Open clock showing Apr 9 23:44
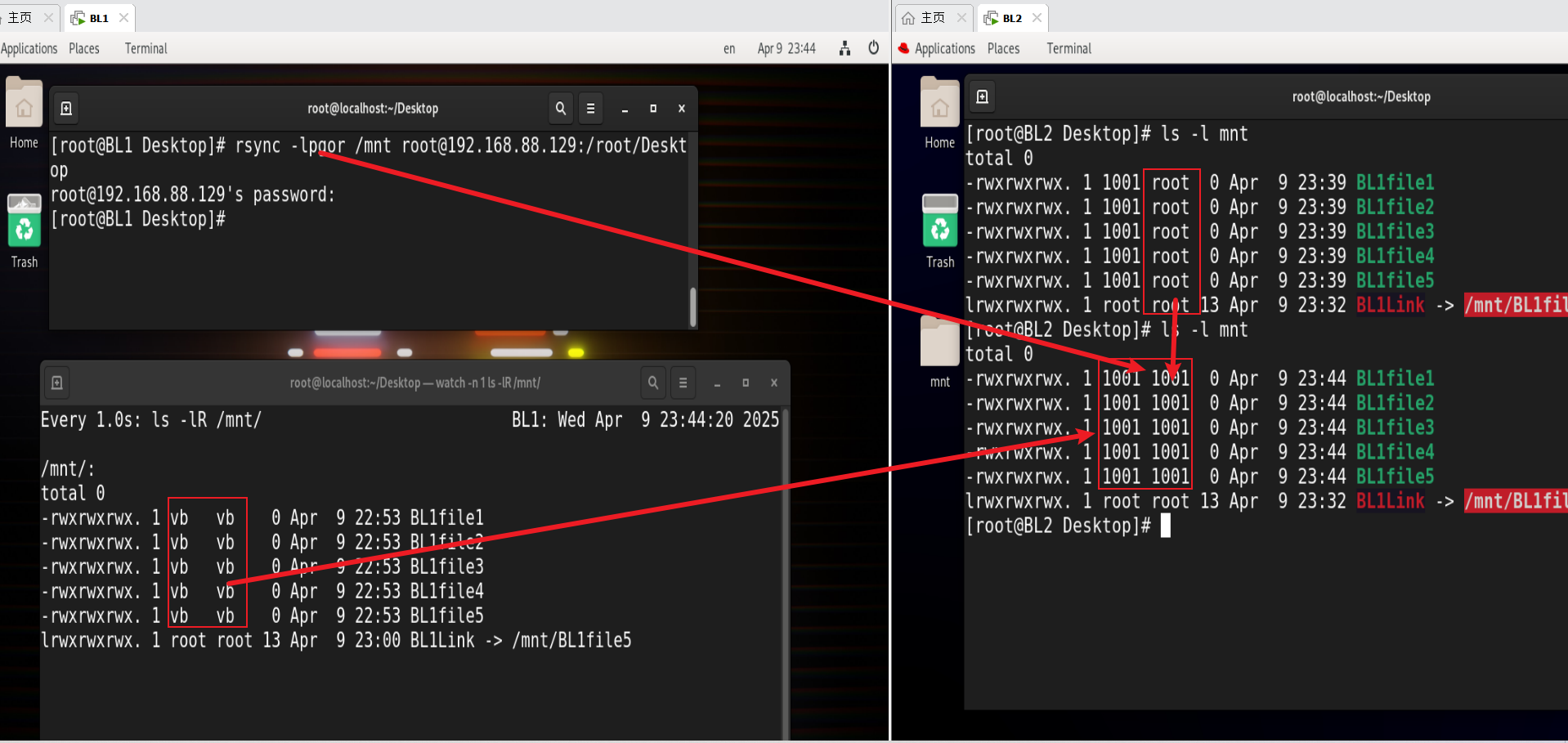 (x=786, y=48)
